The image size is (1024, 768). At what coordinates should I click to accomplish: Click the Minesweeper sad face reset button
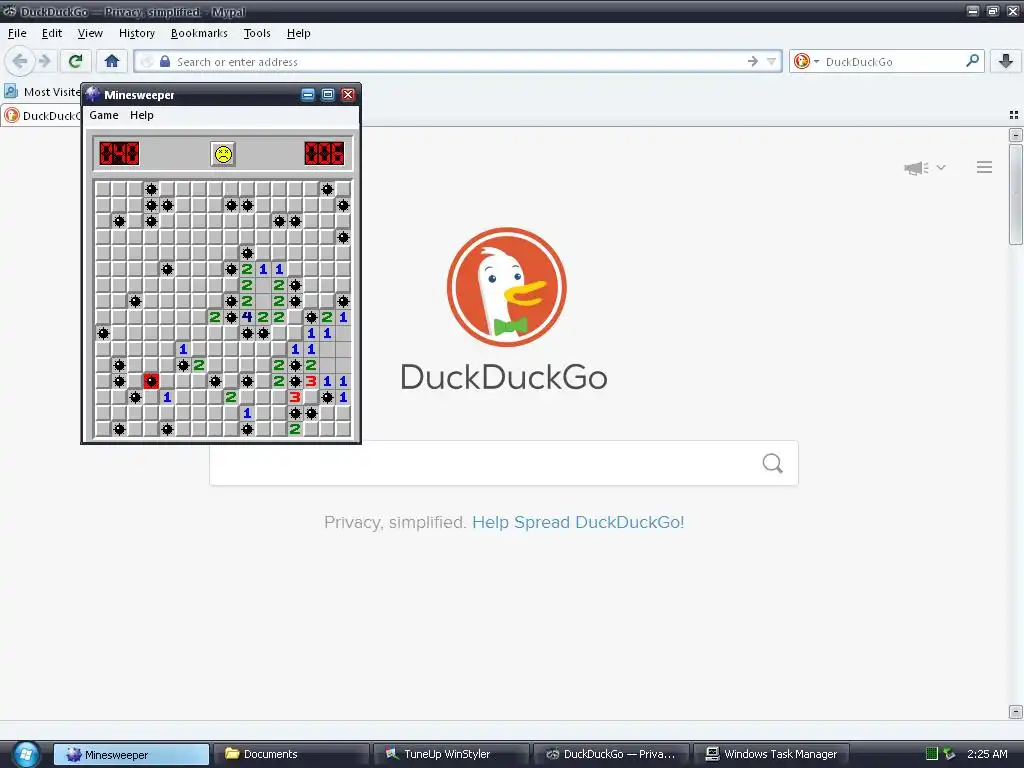223,154
